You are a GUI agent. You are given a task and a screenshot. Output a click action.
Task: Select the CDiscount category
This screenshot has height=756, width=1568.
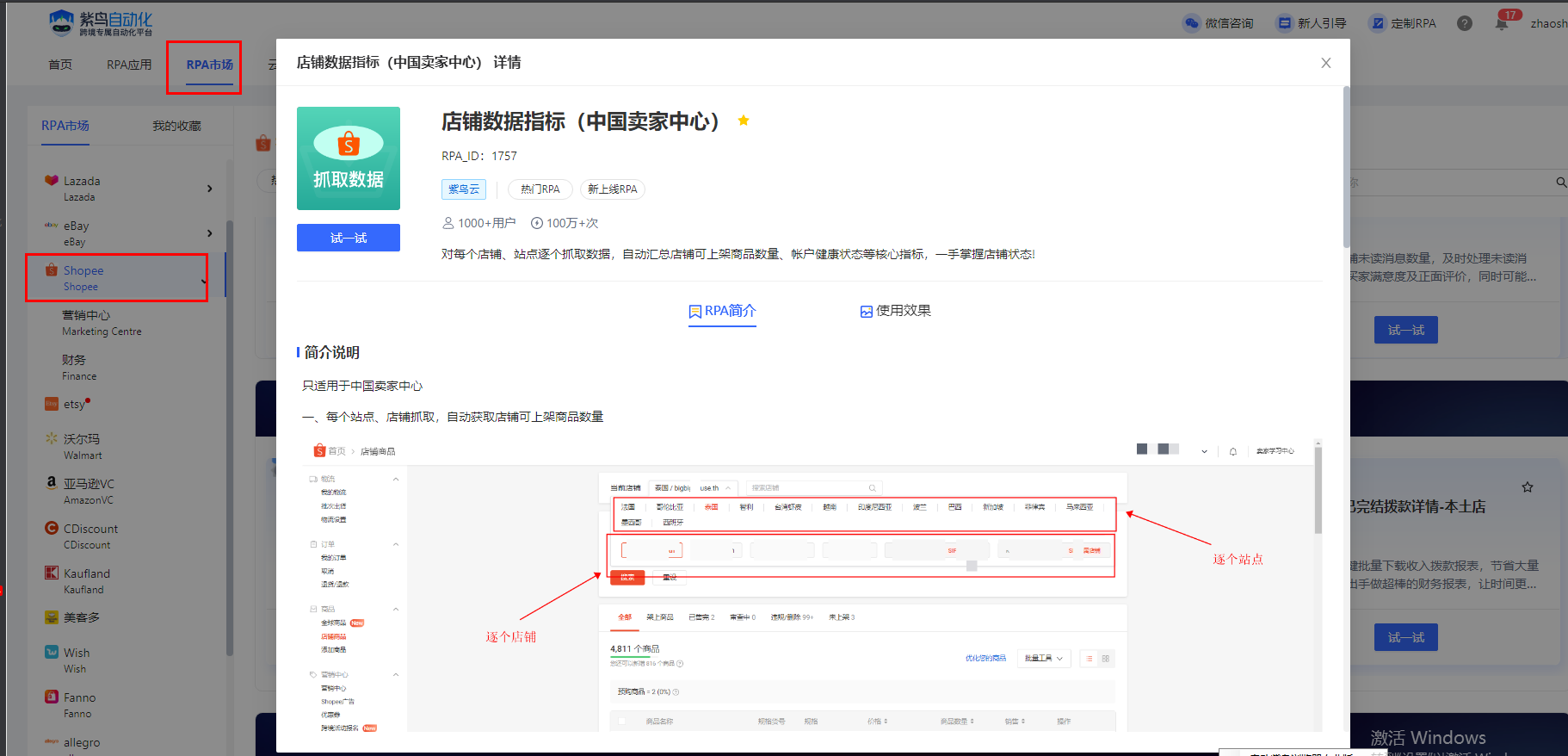(90, 536)
